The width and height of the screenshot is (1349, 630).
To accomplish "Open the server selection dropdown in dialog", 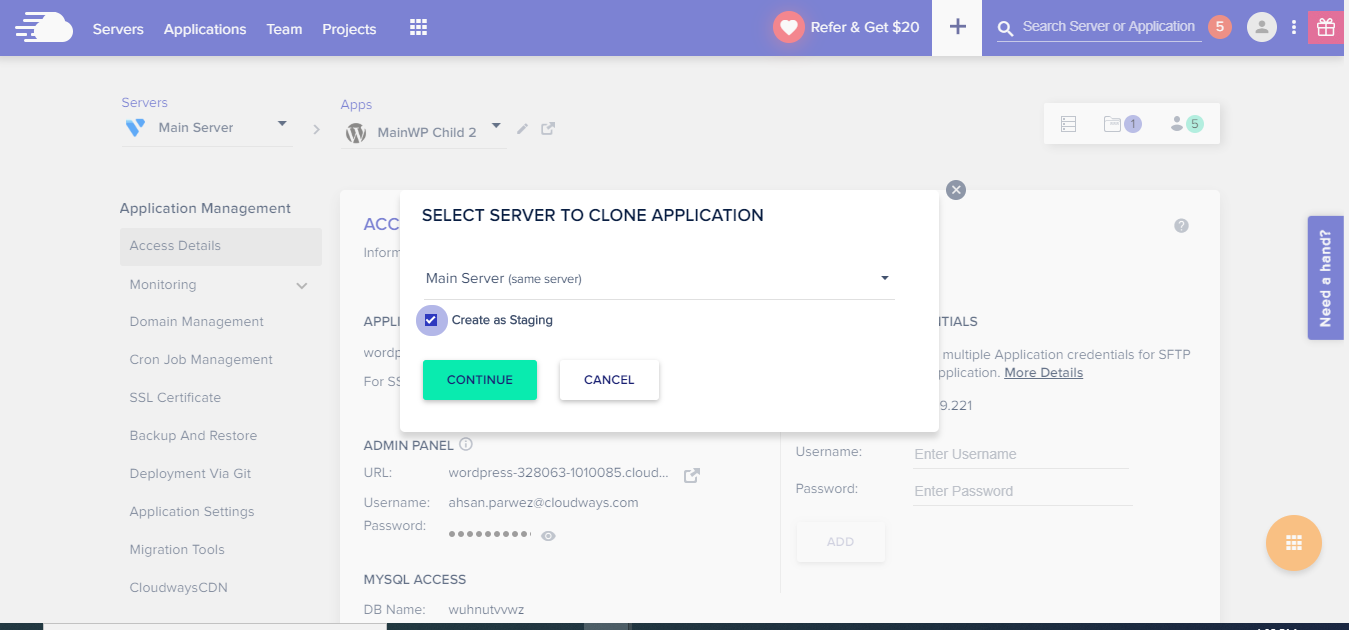I will coord(658,279).
